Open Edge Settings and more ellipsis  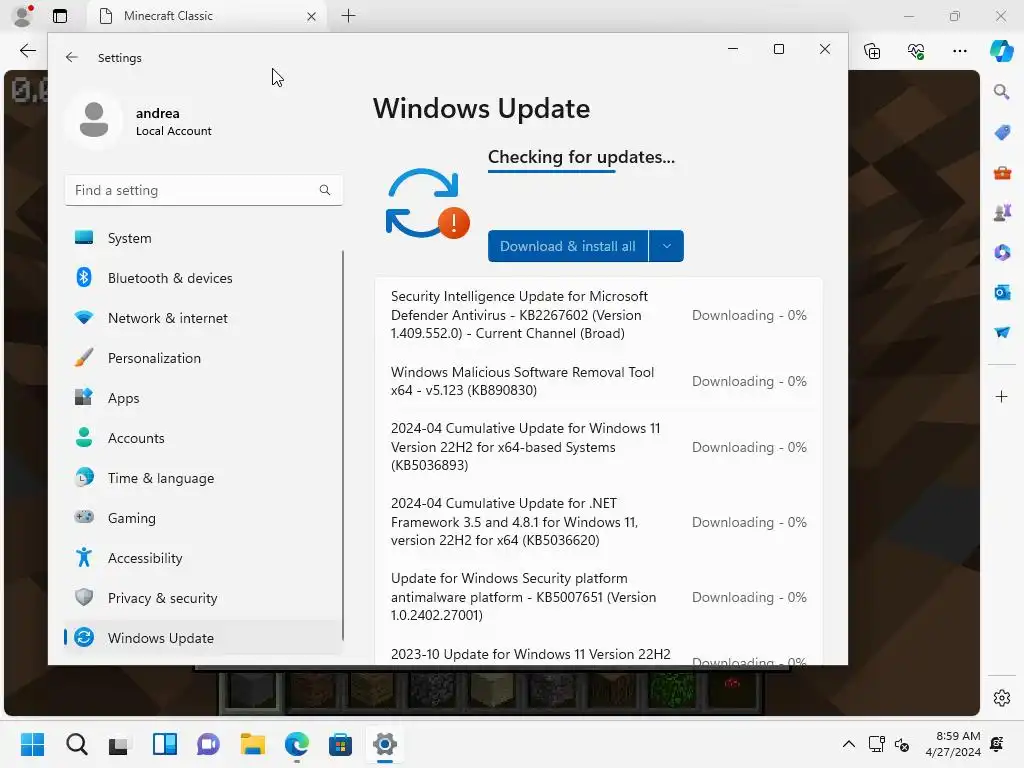(x=959, y=51)
